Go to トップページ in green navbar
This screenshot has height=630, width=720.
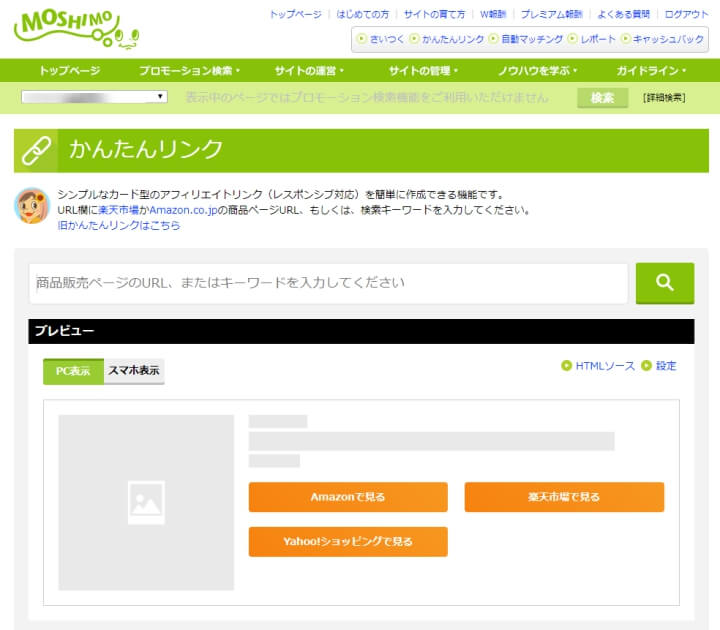(x=70, y=71)
